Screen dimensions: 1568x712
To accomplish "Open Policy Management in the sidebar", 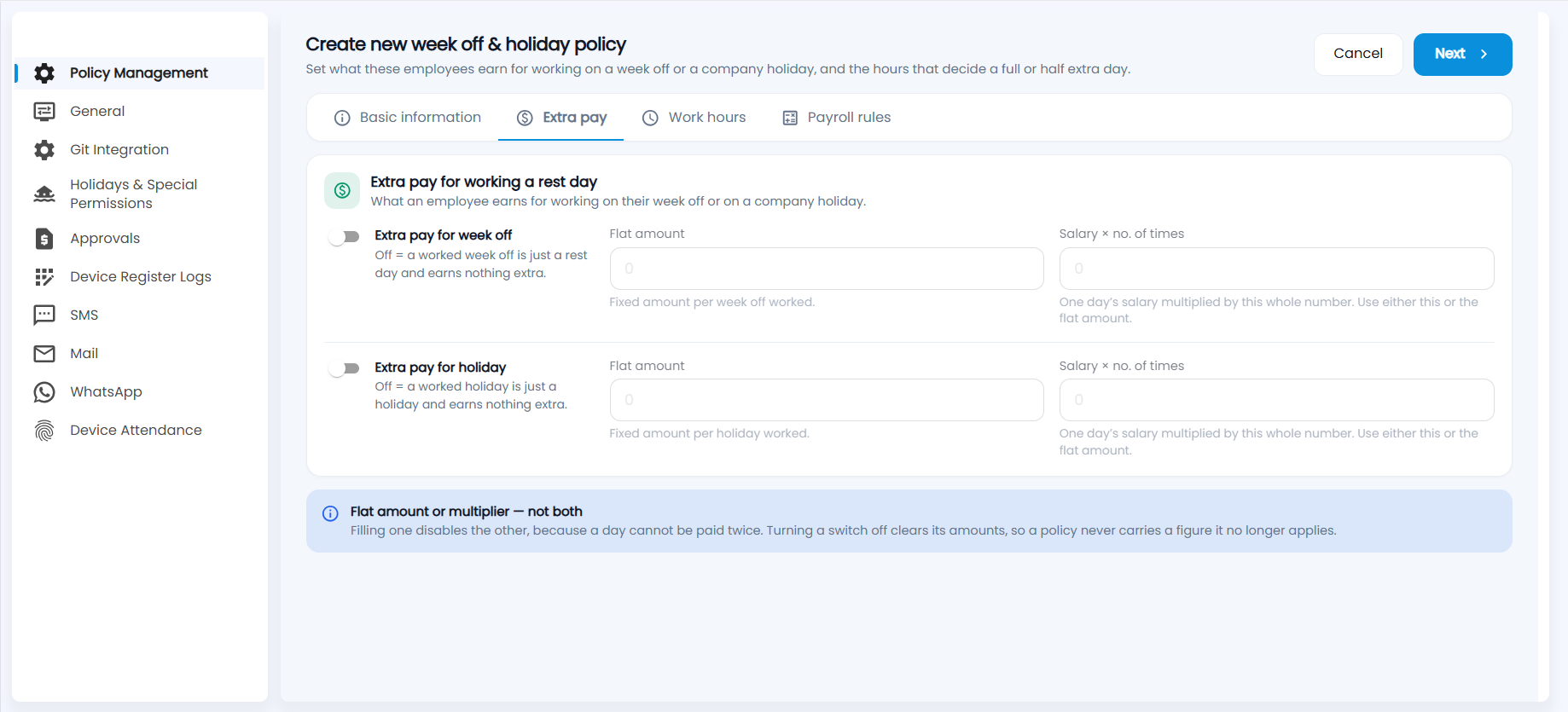I will pyautogui.click(x=140, y=73).
